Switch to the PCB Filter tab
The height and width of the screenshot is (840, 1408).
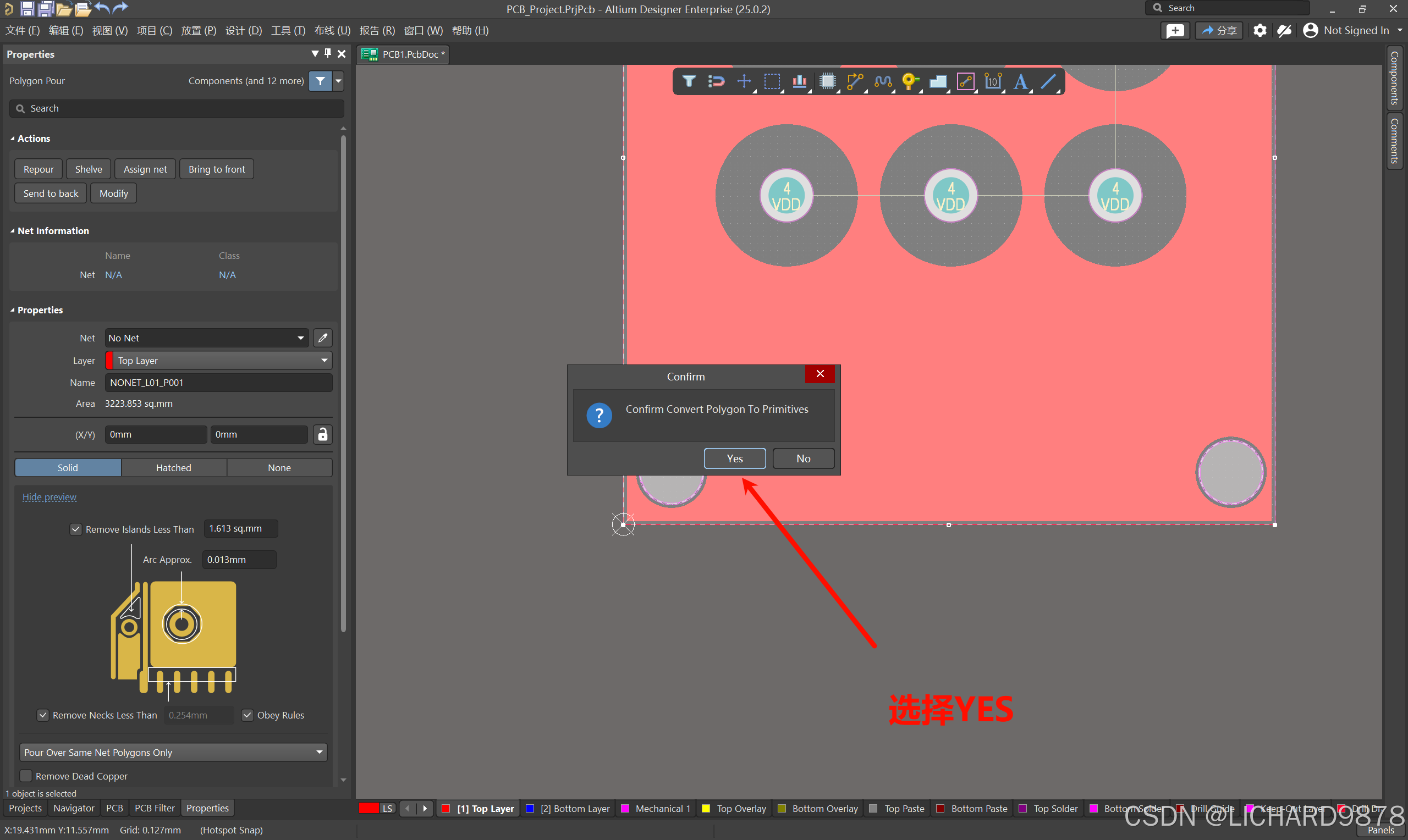[155, 808]
